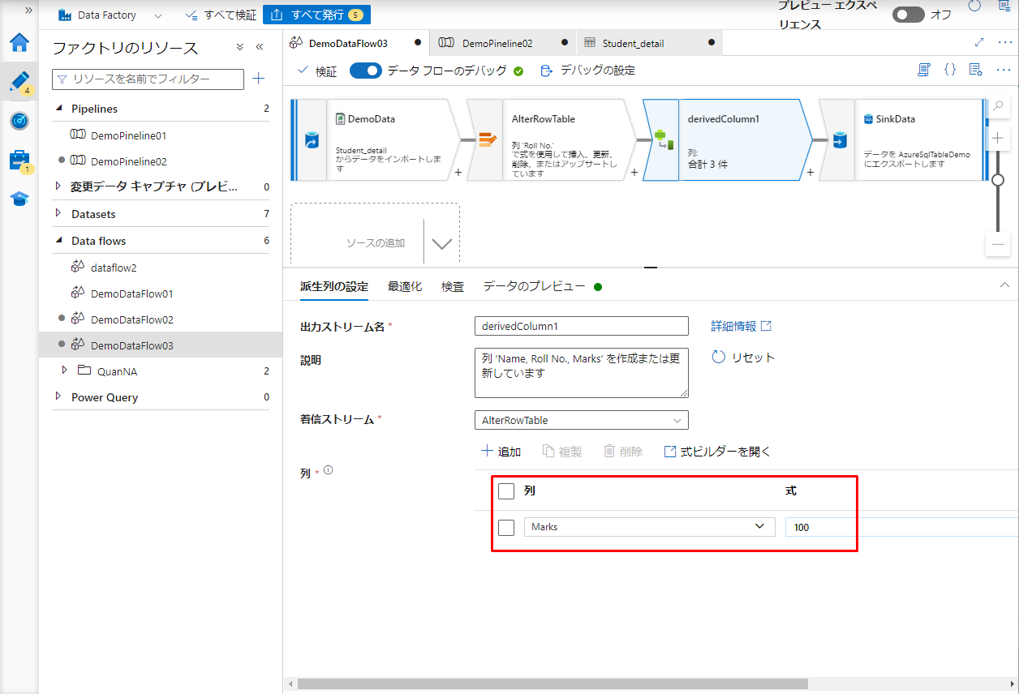Image resolution: width=1019 pixels, height=694 pixels.
Task: Expand the QuanNA folder
Action: (64, 370)
